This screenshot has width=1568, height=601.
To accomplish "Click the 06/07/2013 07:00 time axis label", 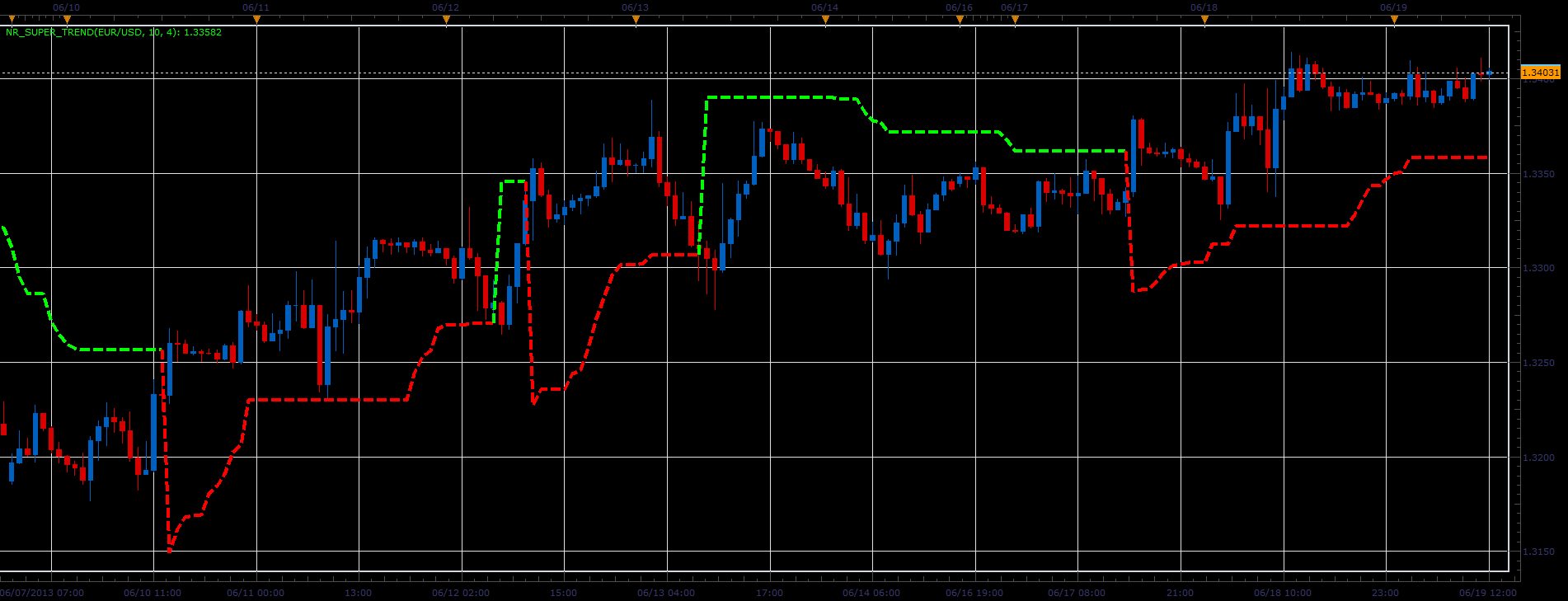I will [42, 593].
